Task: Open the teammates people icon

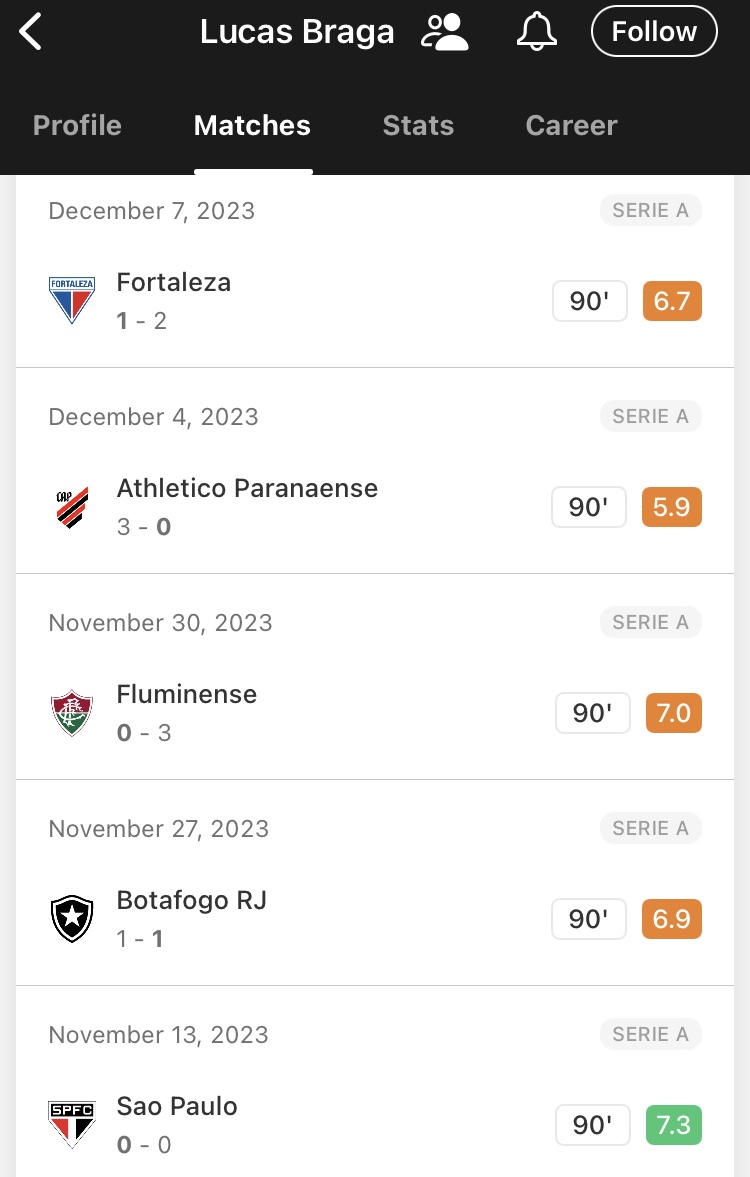Action: coord(444,32)
